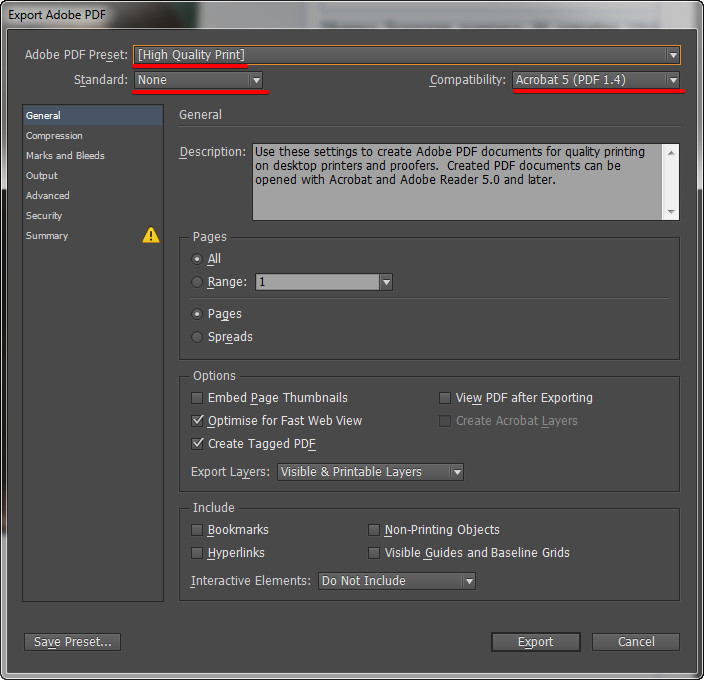Open the Compatibility dropdown
The image size is (704, 680).
(x=596, y=80)
